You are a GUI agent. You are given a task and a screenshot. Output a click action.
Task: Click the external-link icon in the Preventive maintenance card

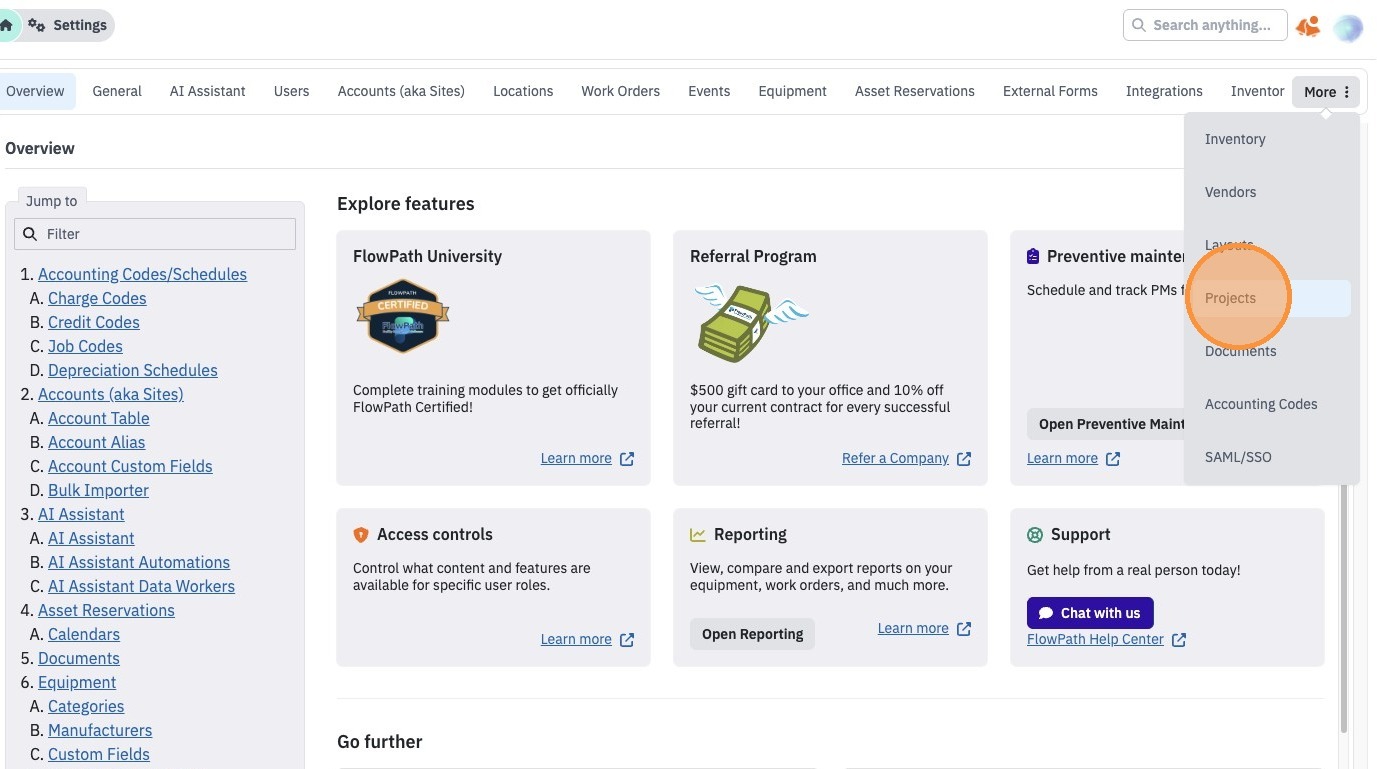coord(1113,459)
